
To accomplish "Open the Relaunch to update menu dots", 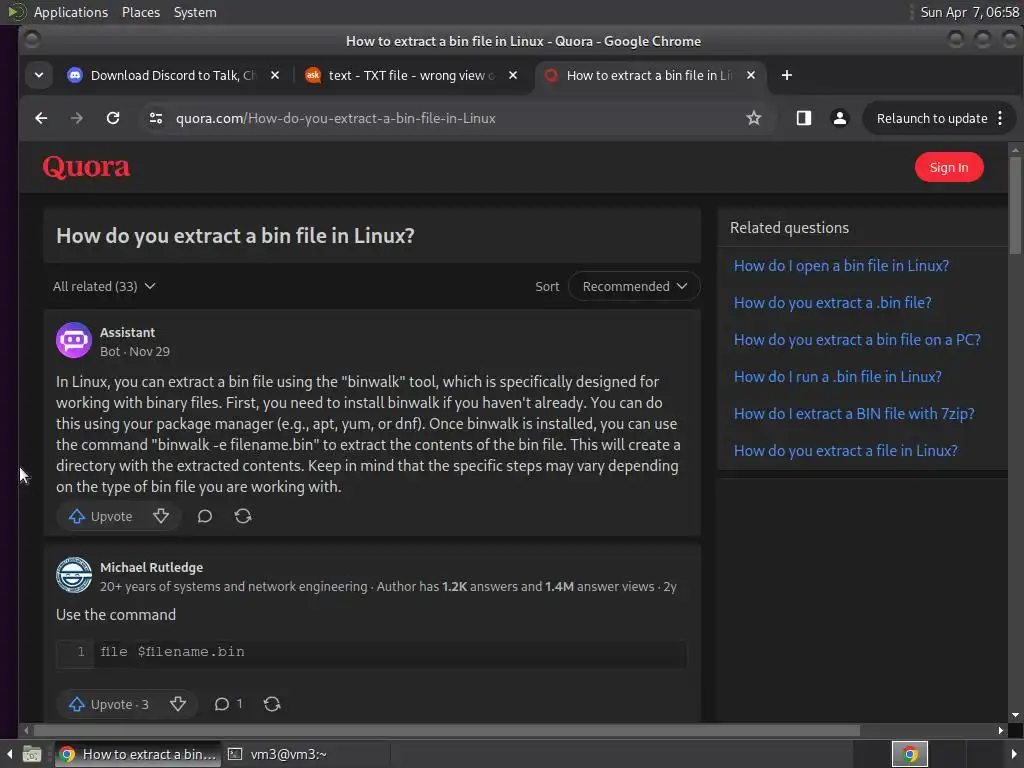I will pyautogui.click(x=1000, y=118).
